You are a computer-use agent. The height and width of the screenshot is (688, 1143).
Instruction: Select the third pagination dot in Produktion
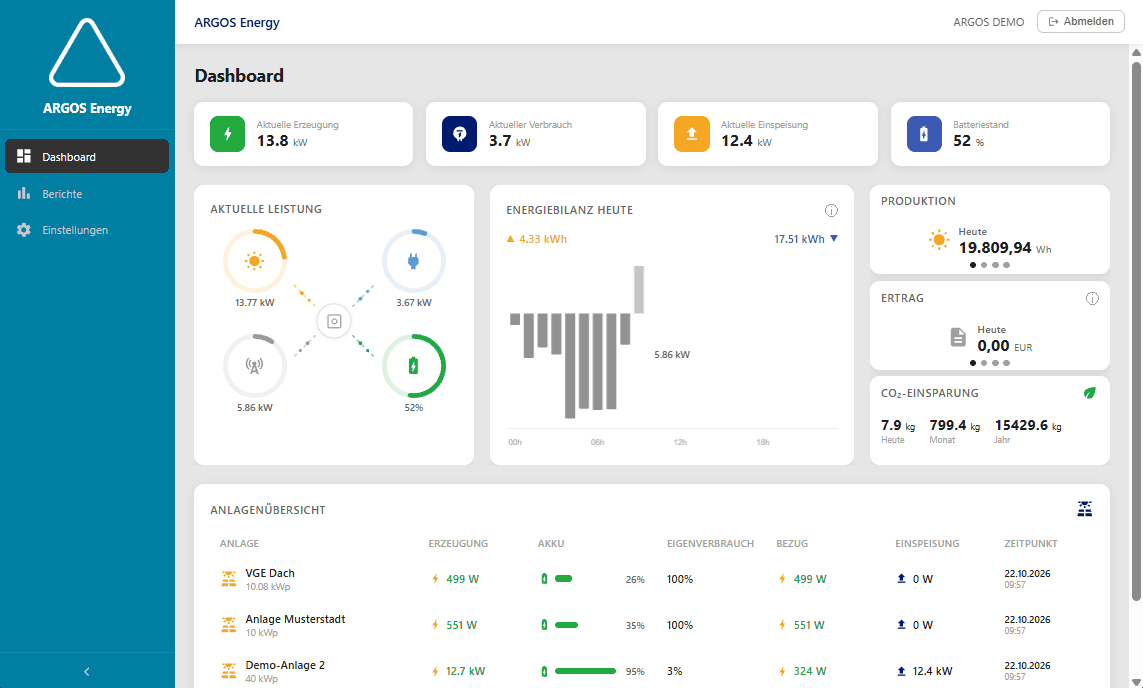(995, 265)
